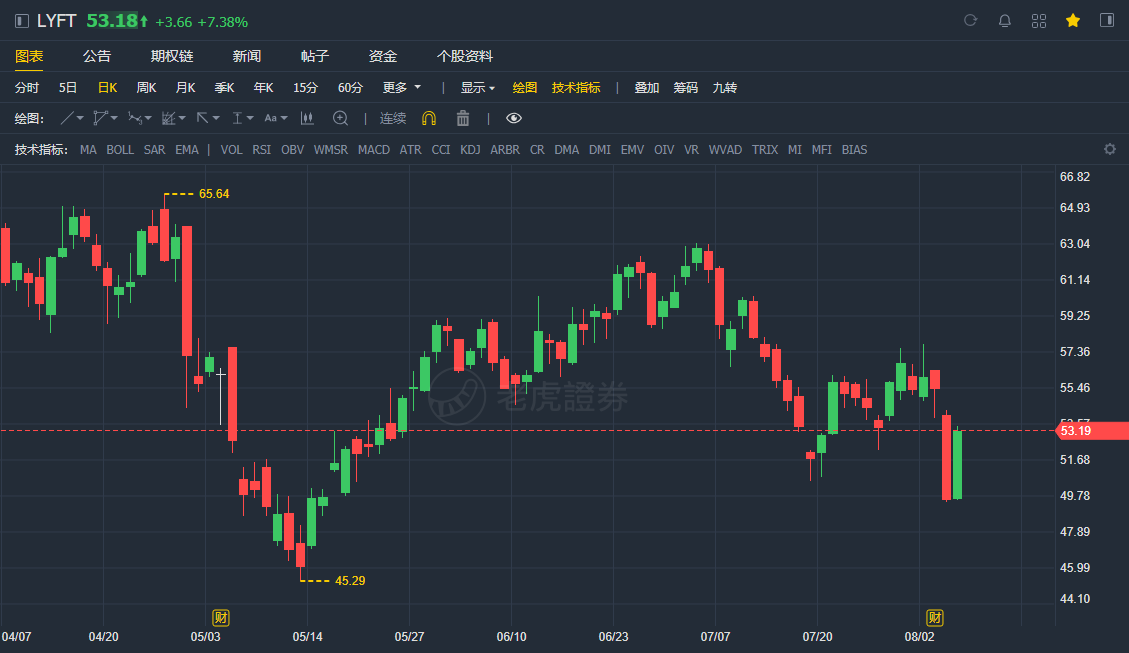Enable the EMA indicator

tap(186, 150)
